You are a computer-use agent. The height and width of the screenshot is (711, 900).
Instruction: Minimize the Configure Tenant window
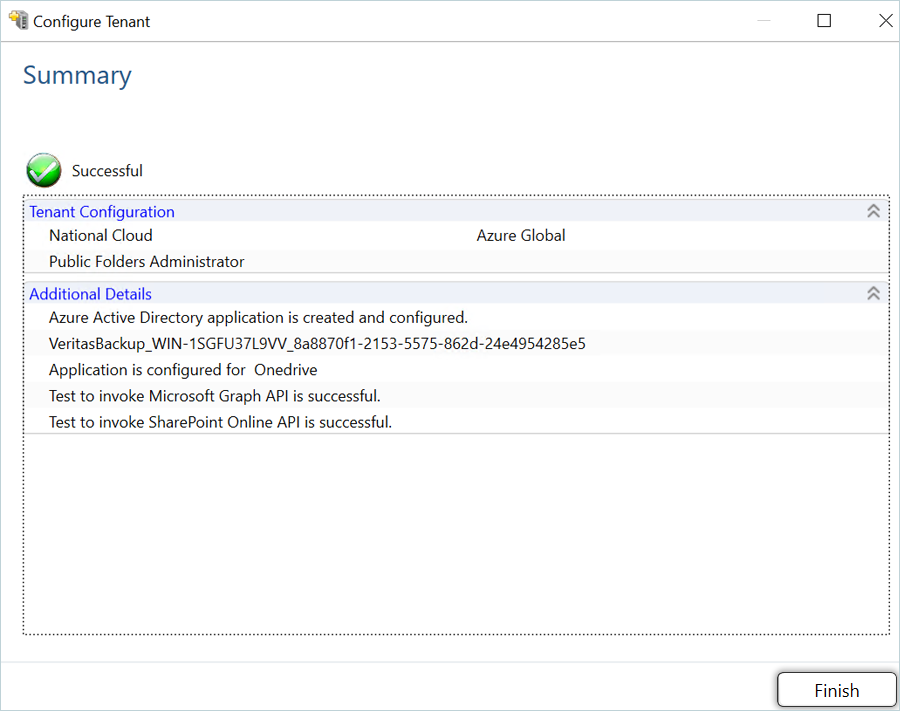(763, 21)
